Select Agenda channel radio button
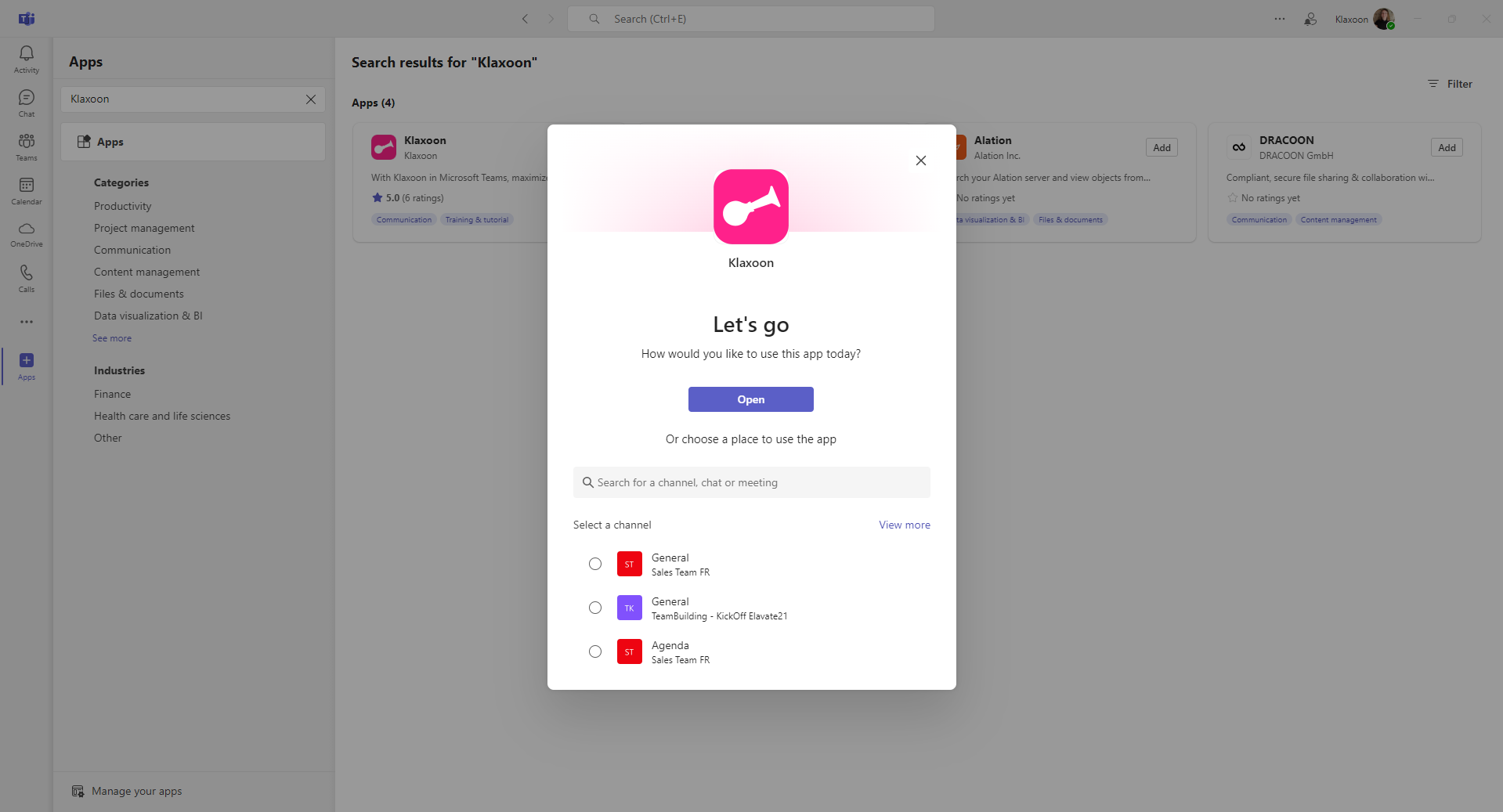Screen dimensions: 1503x812 pyautogui.click(x=595, y=652)
